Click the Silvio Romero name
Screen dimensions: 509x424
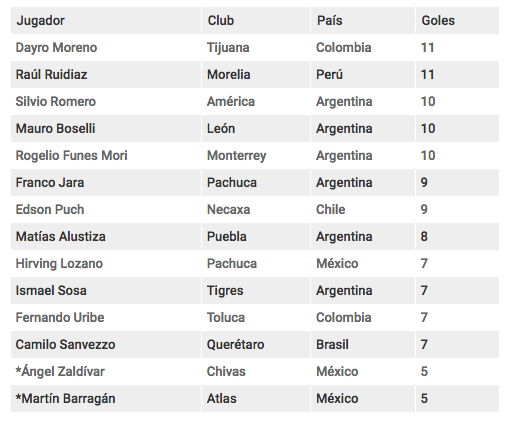click(56, 102)
